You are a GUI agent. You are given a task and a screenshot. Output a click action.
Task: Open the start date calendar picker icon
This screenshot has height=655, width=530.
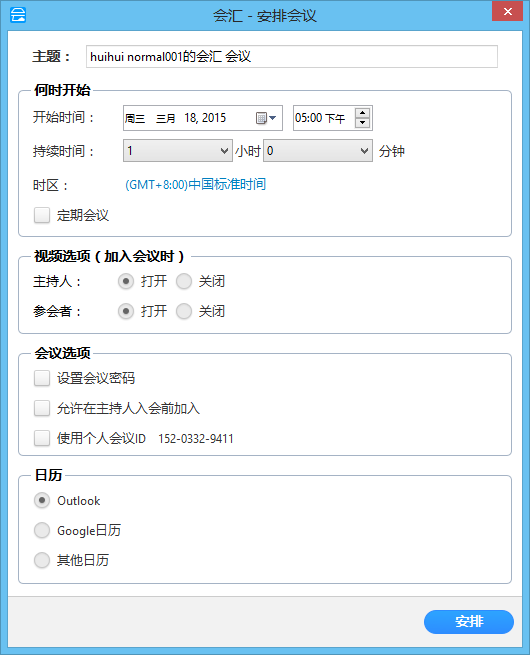coord(266,118)
